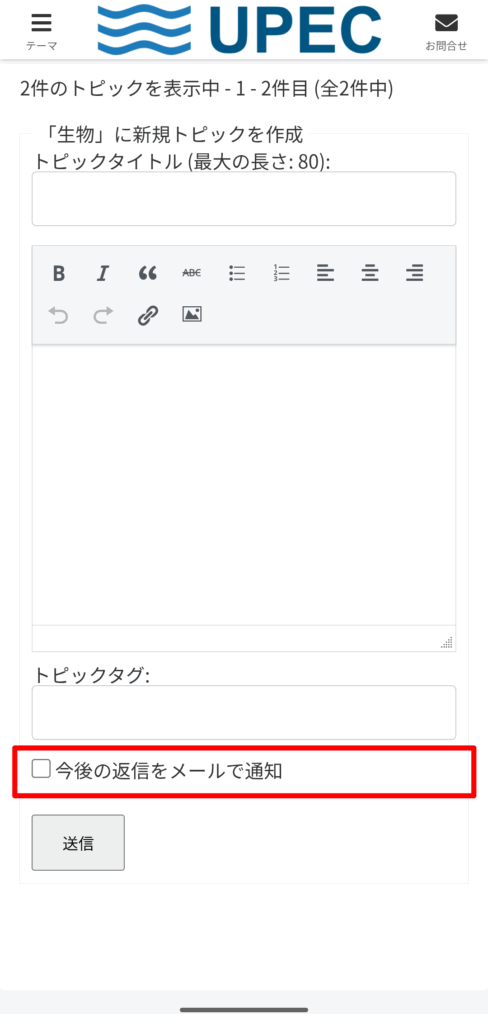
Task: Open the テーマ hamburger menu
Action: coord(41,30)
